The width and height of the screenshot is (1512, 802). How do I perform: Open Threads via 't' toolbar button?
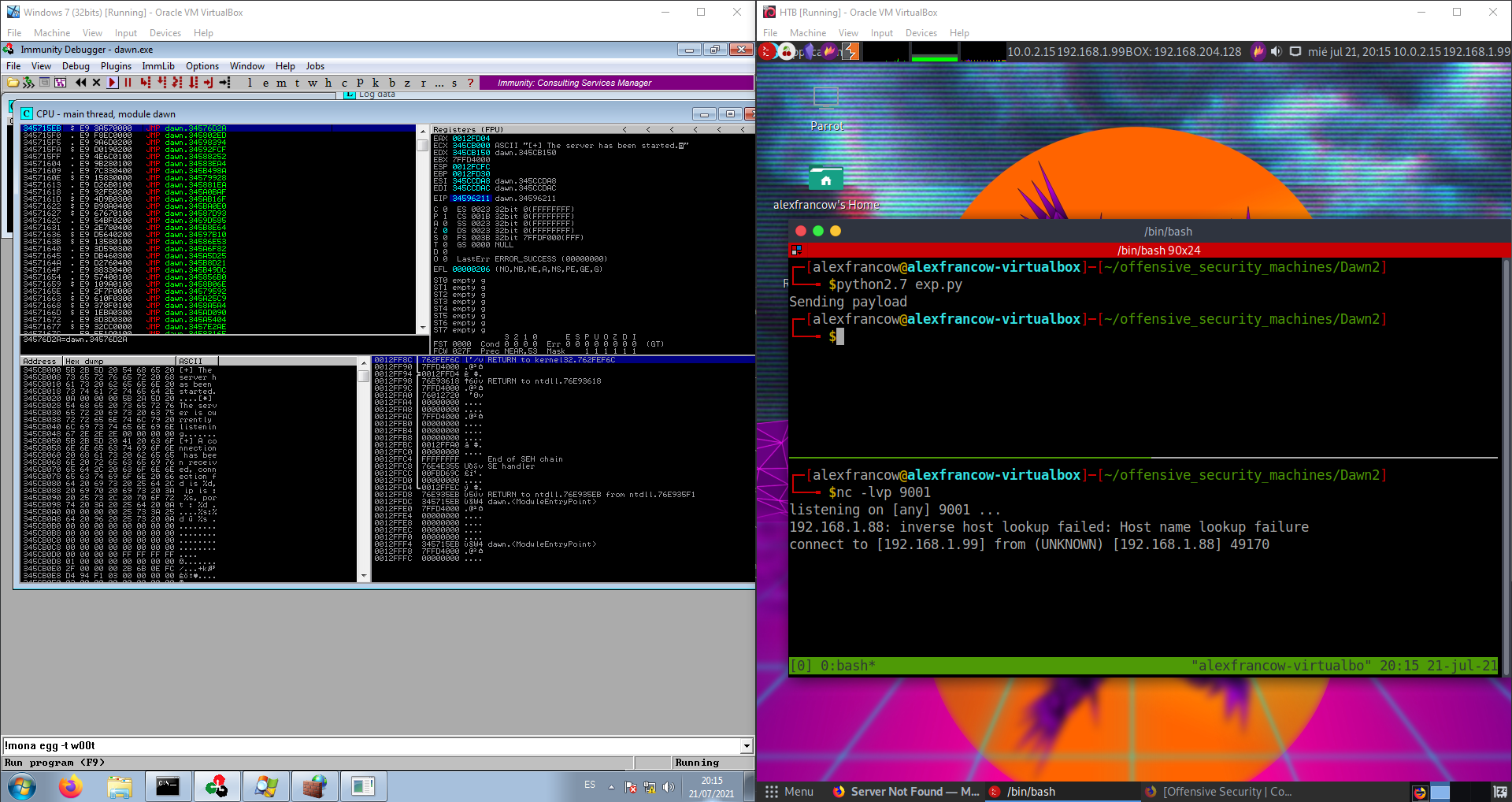[297, 83]
